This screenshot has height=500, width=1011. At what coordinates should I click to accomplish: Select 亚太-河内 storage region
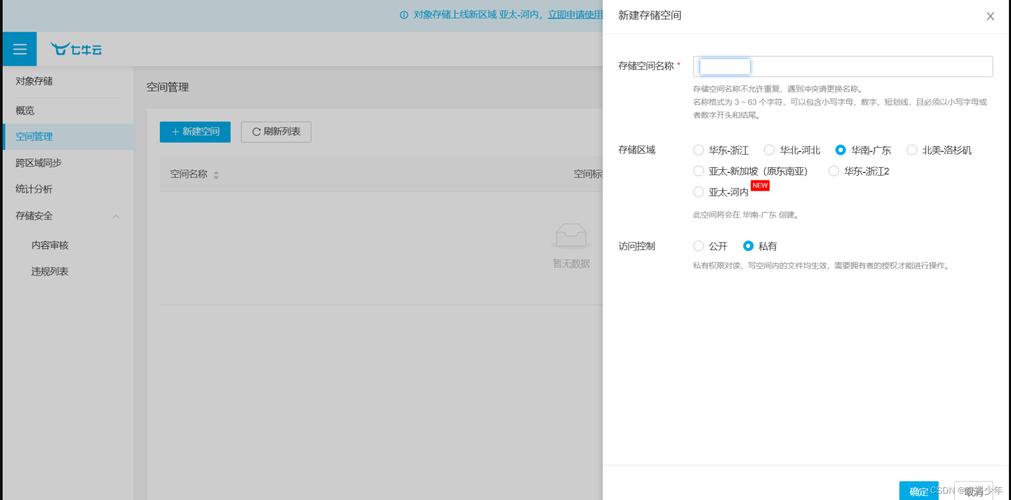pyautogui.click(x=698, y=192)
